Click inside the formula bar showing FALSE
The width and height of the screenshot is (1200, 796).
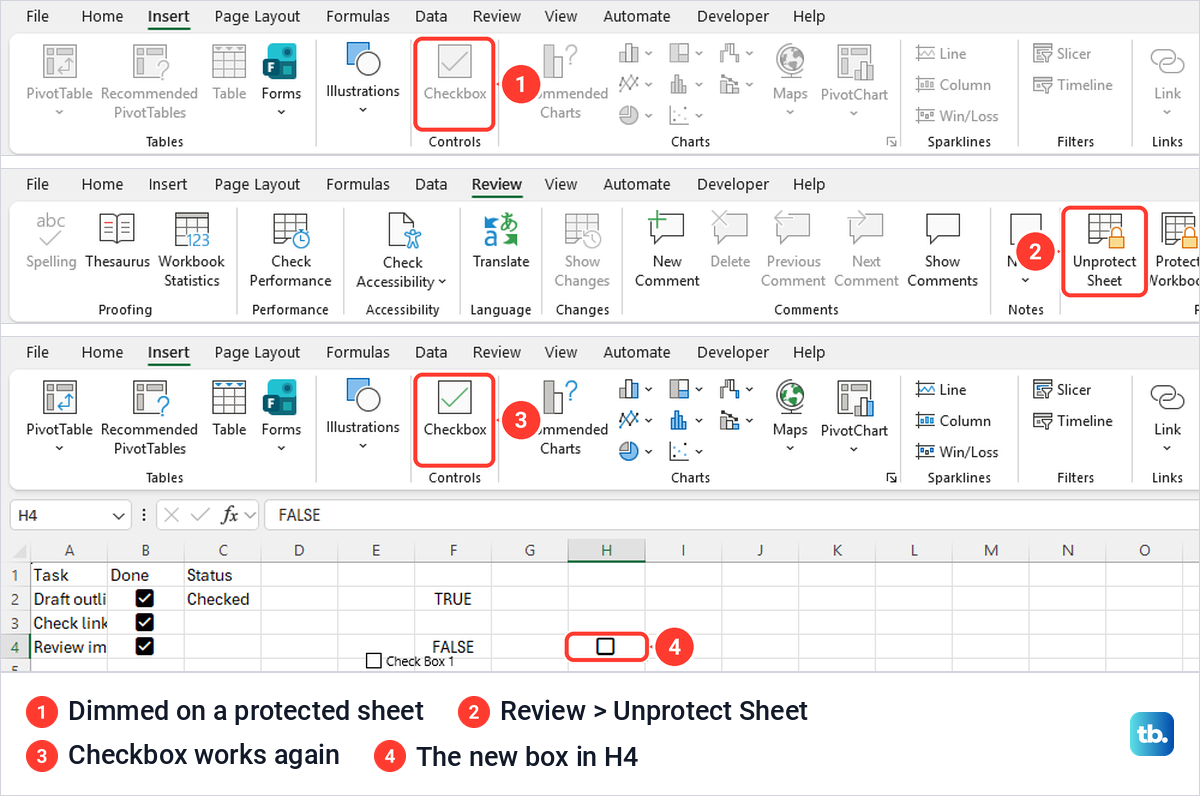730,515
